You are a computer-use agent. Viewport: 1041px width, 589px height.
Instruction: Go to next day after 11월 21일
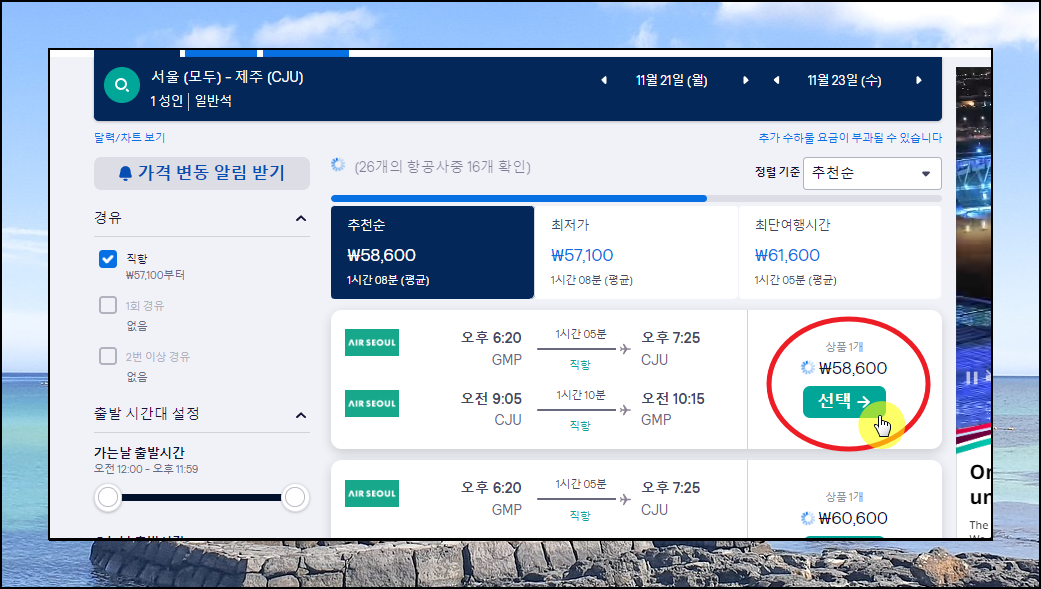point(746,80)
